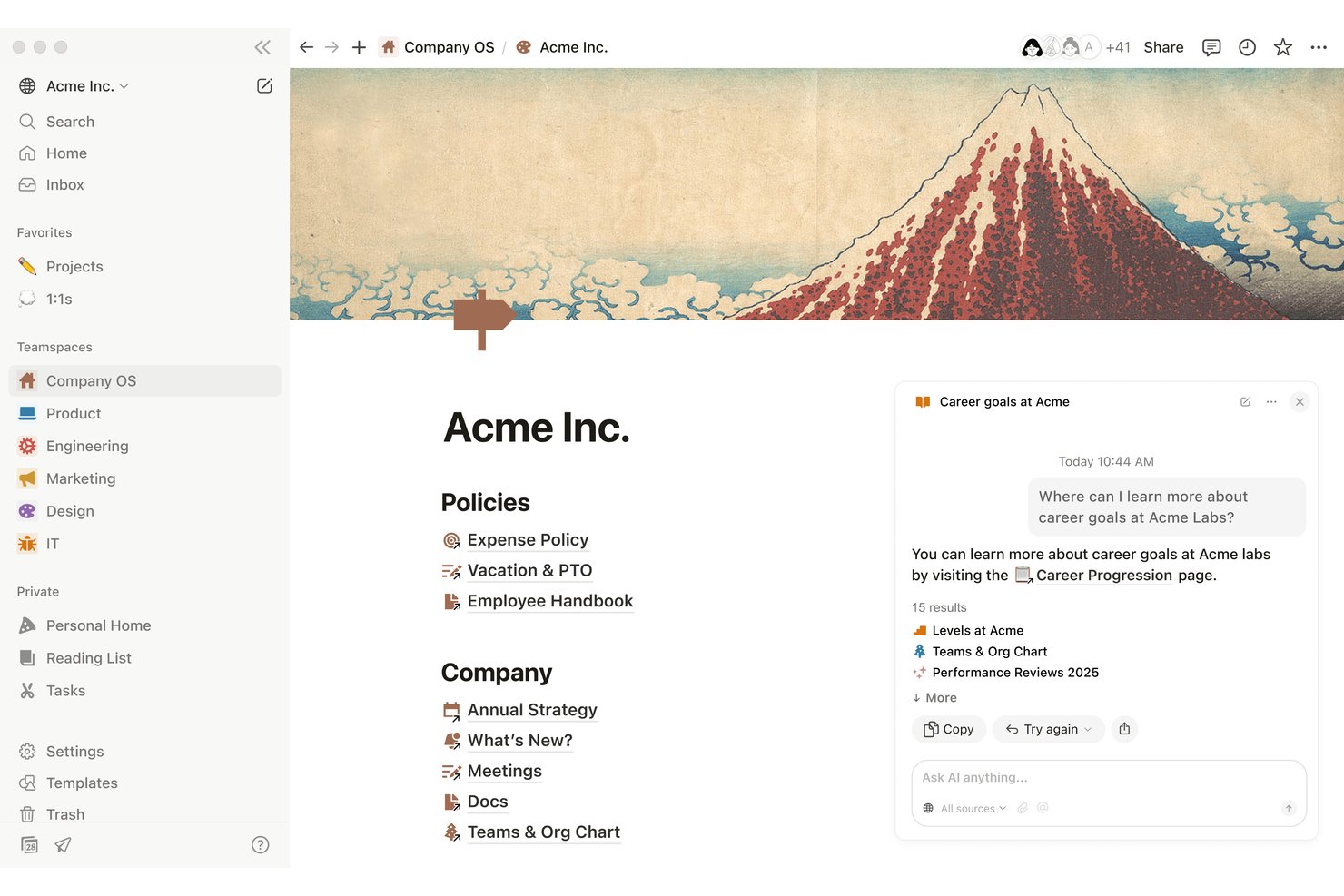Image resolution: width=1344 pixels, height=896 pixels.
Task: Share the AI response via export icon
Action: click(1124, 729)
